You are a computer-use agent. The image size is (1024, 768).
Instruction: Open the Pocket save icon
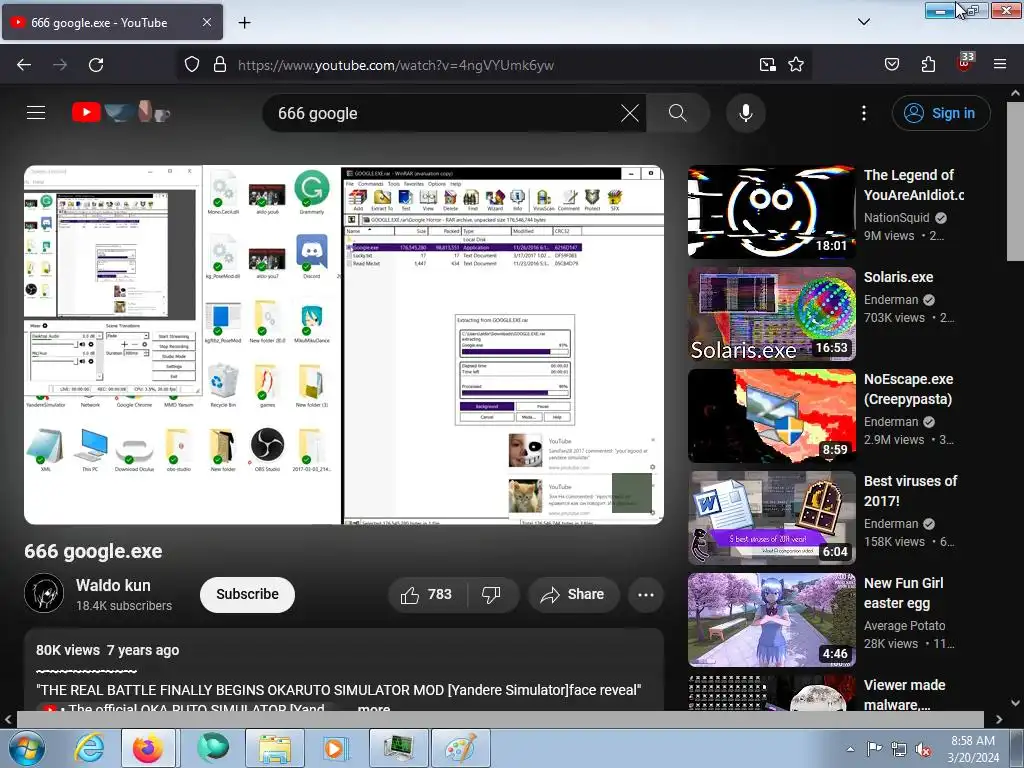pyautogui.click(x=892, y=65)
